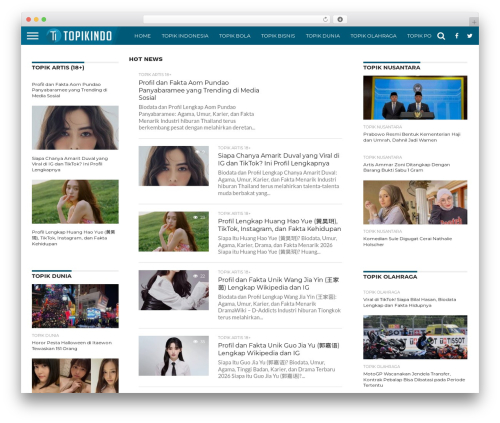Open TOPIK DUNIA menu item
Viewport: 500px width, 423px height.
point(323,36)
